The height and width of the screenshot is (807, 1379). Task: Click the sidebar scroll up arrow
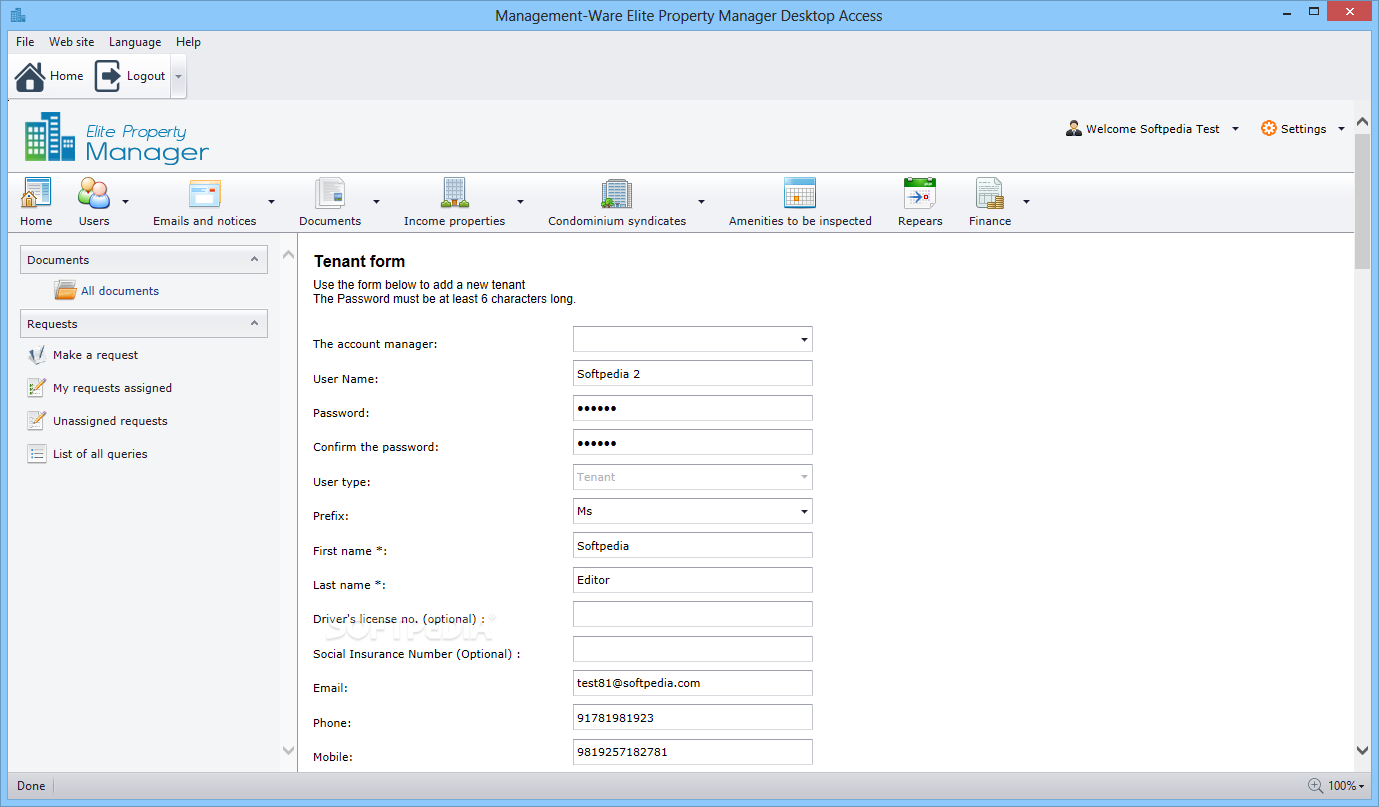289,255
